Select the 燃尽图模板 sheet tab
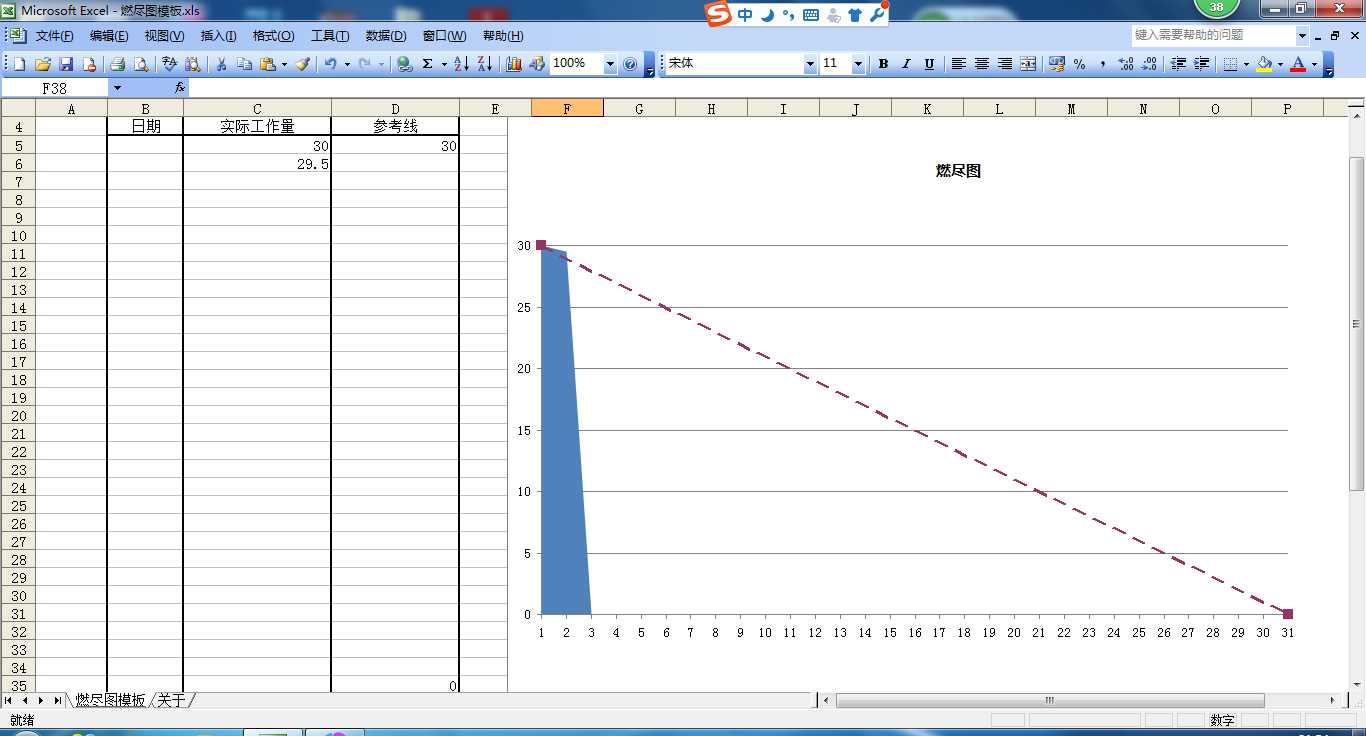The image size is (1366, 736). [x=110, y=700]
